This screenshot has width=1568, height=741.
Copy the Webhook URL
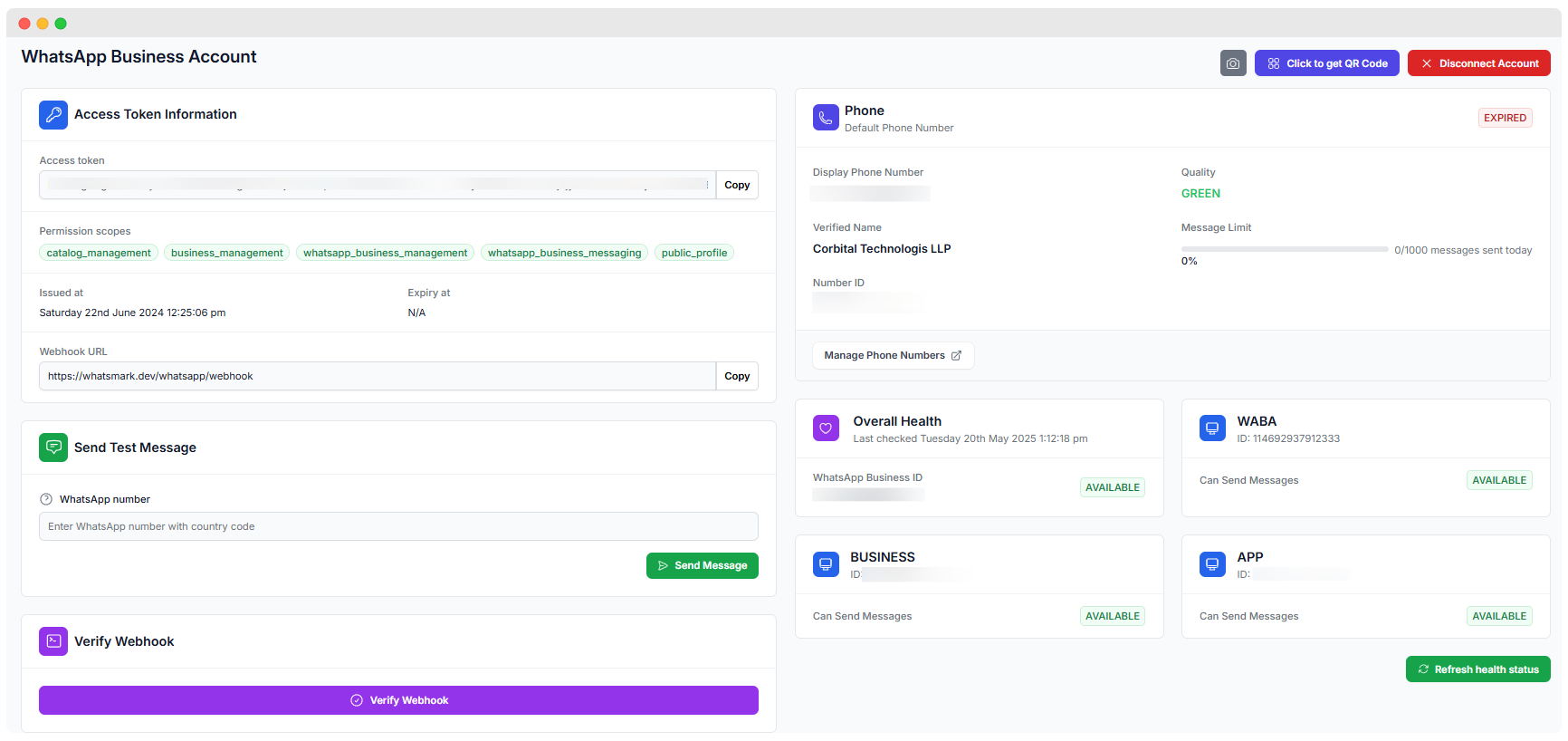point(737,376)
